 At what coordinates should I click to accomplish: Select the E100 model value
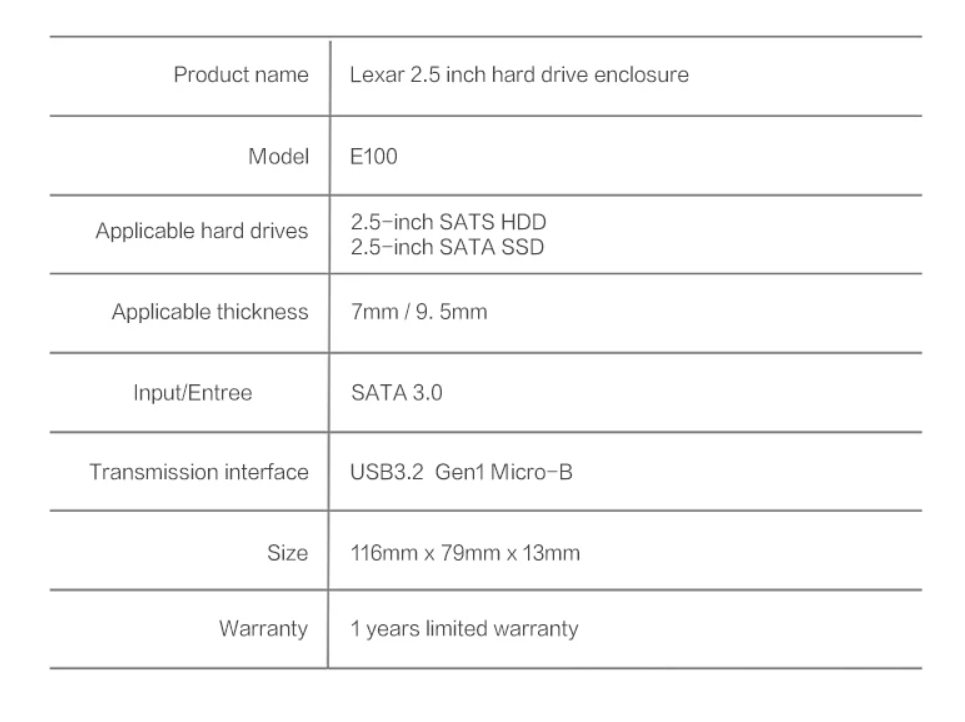pyautogui.click(x=374, y=156)
